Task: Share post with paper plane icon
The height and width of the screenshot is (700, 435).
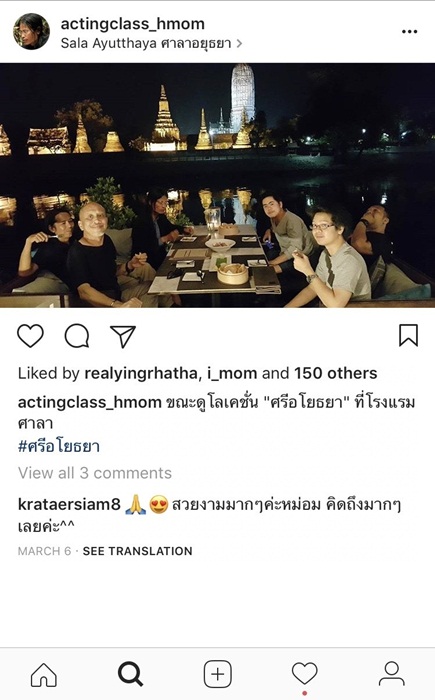Action: (x=123, y=336)
